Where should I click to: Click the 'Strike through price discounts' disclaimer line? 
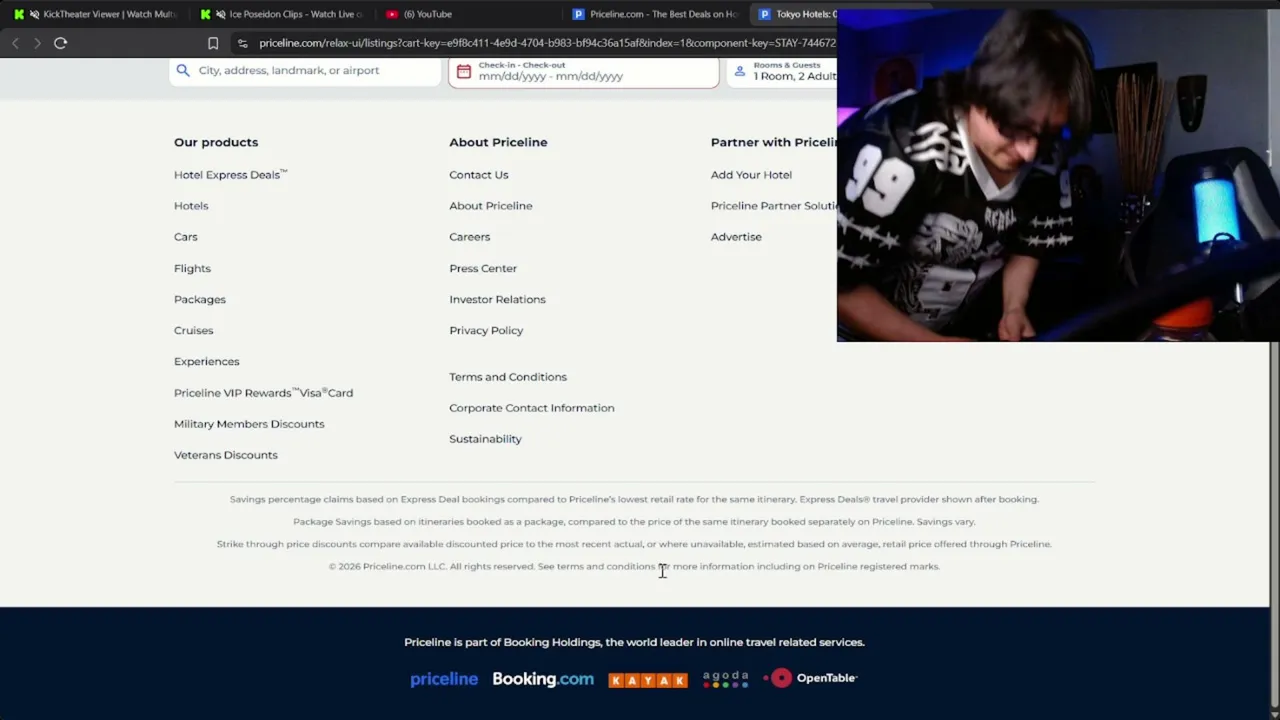coord(634,544)
